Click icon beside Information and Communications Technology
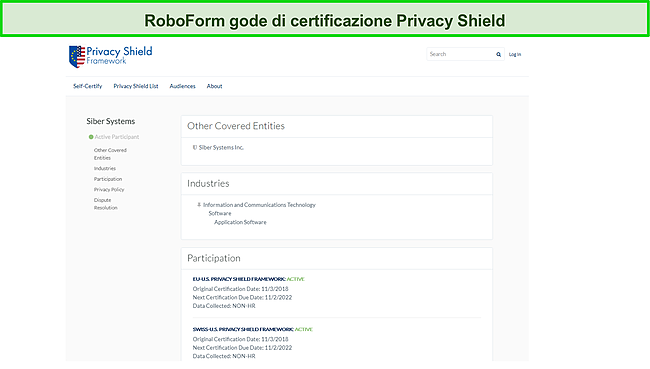The height and width of the screenshot is (369, 650). click(x=199, y=204)
